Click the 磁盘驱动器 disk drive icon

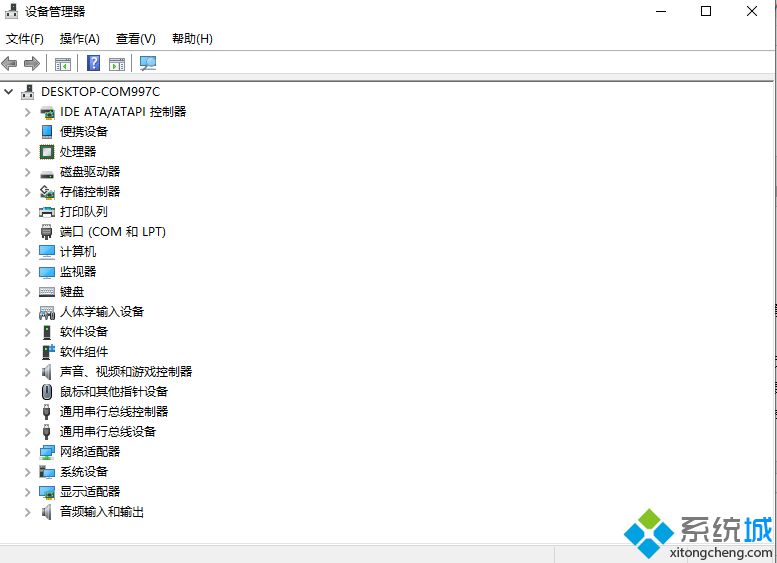coord(47,173)
